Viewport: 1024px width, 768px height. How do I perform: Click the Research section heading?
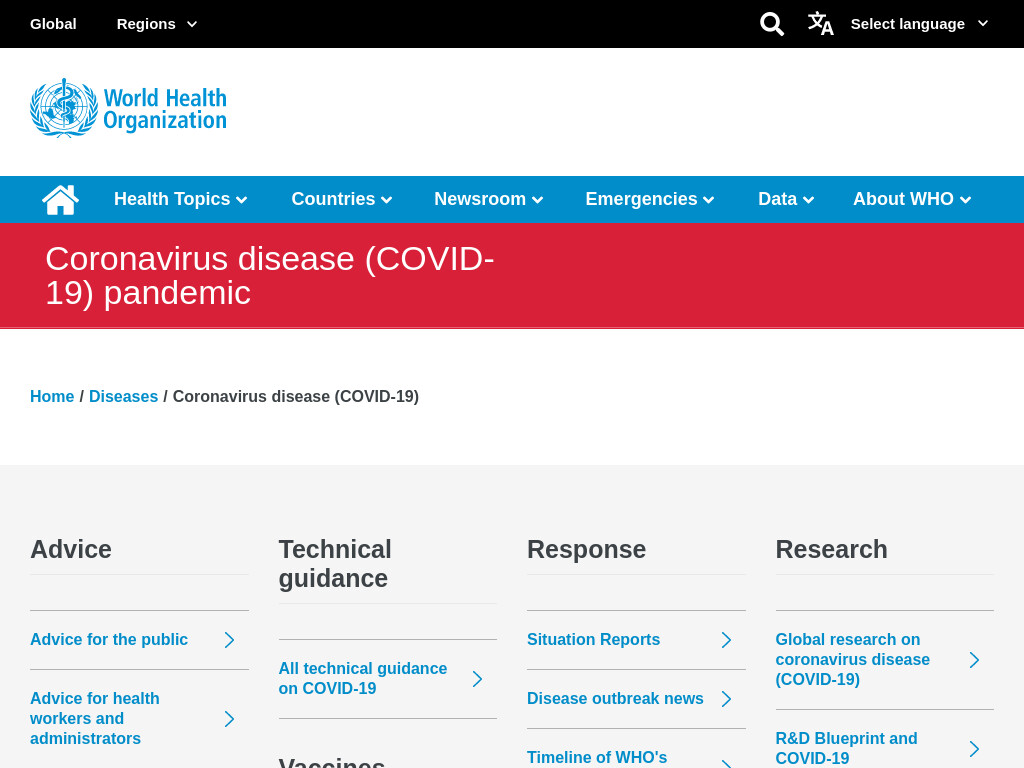coord(831,549)
